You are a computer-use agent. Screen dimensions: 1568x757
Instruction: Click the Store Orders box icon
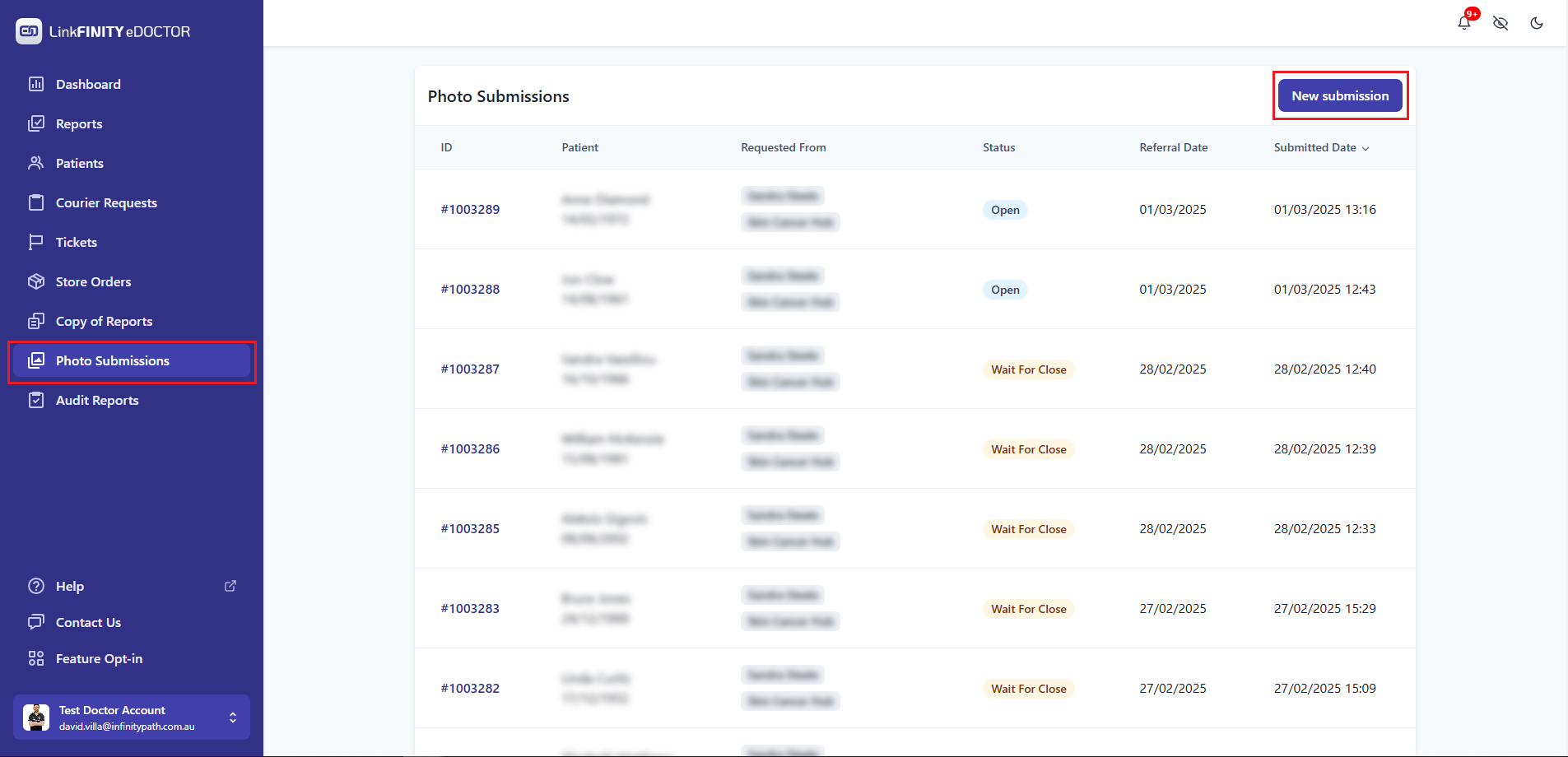tap(36, 281)
